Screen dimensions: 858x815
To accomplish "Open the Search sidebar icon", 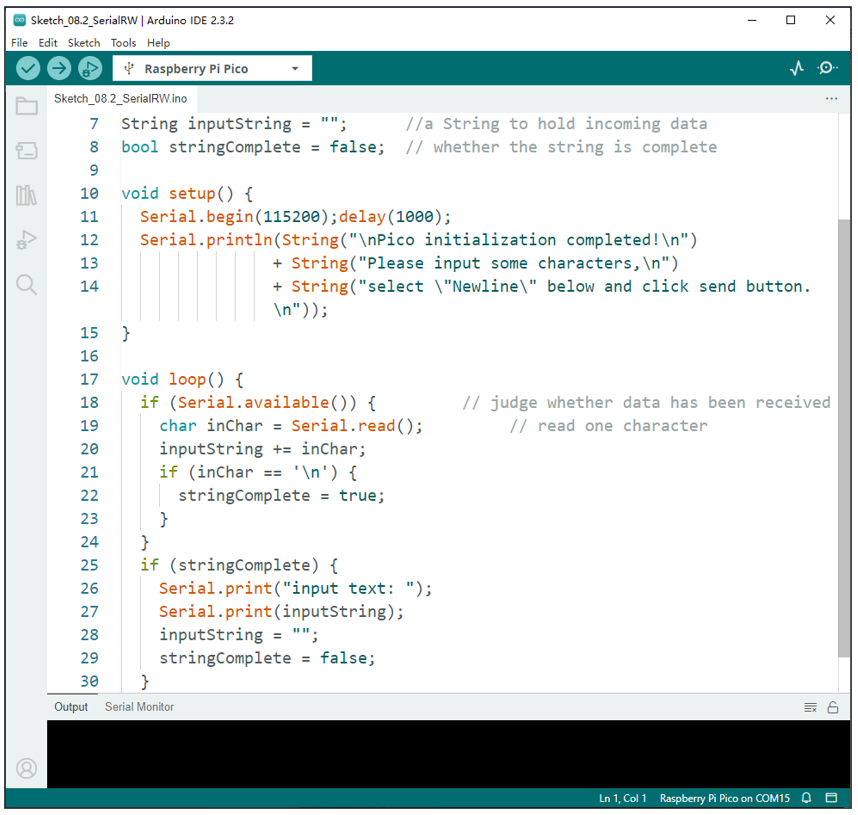I will pyautogui.click(x=26, y=285).
